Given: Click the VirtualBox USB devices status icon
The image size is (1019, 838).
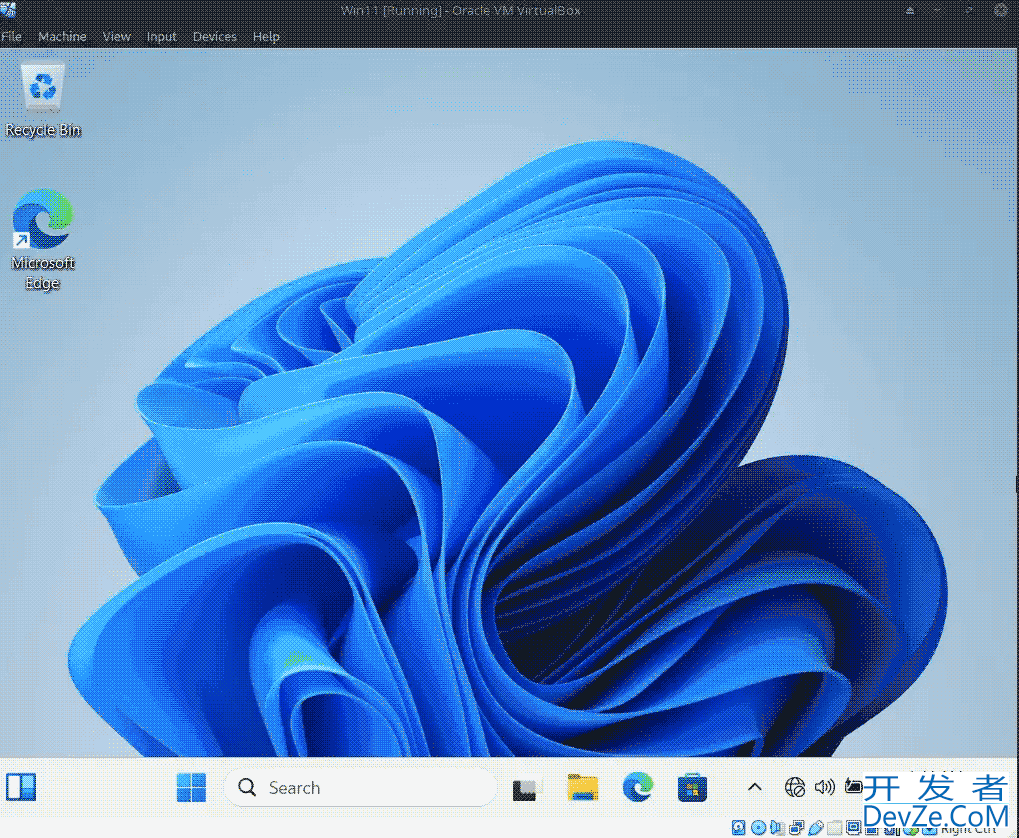Looking at the screenshot, I should point(816,828).
